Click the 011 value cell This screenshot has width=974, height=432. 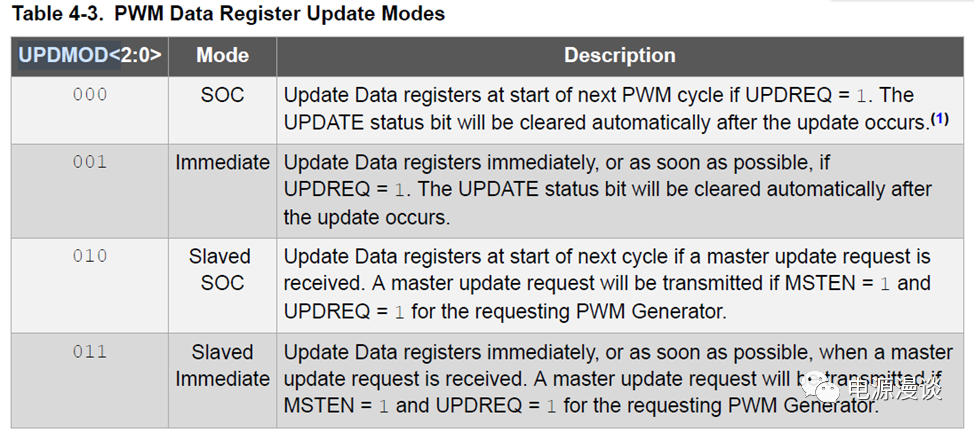[x=90, y=352]
